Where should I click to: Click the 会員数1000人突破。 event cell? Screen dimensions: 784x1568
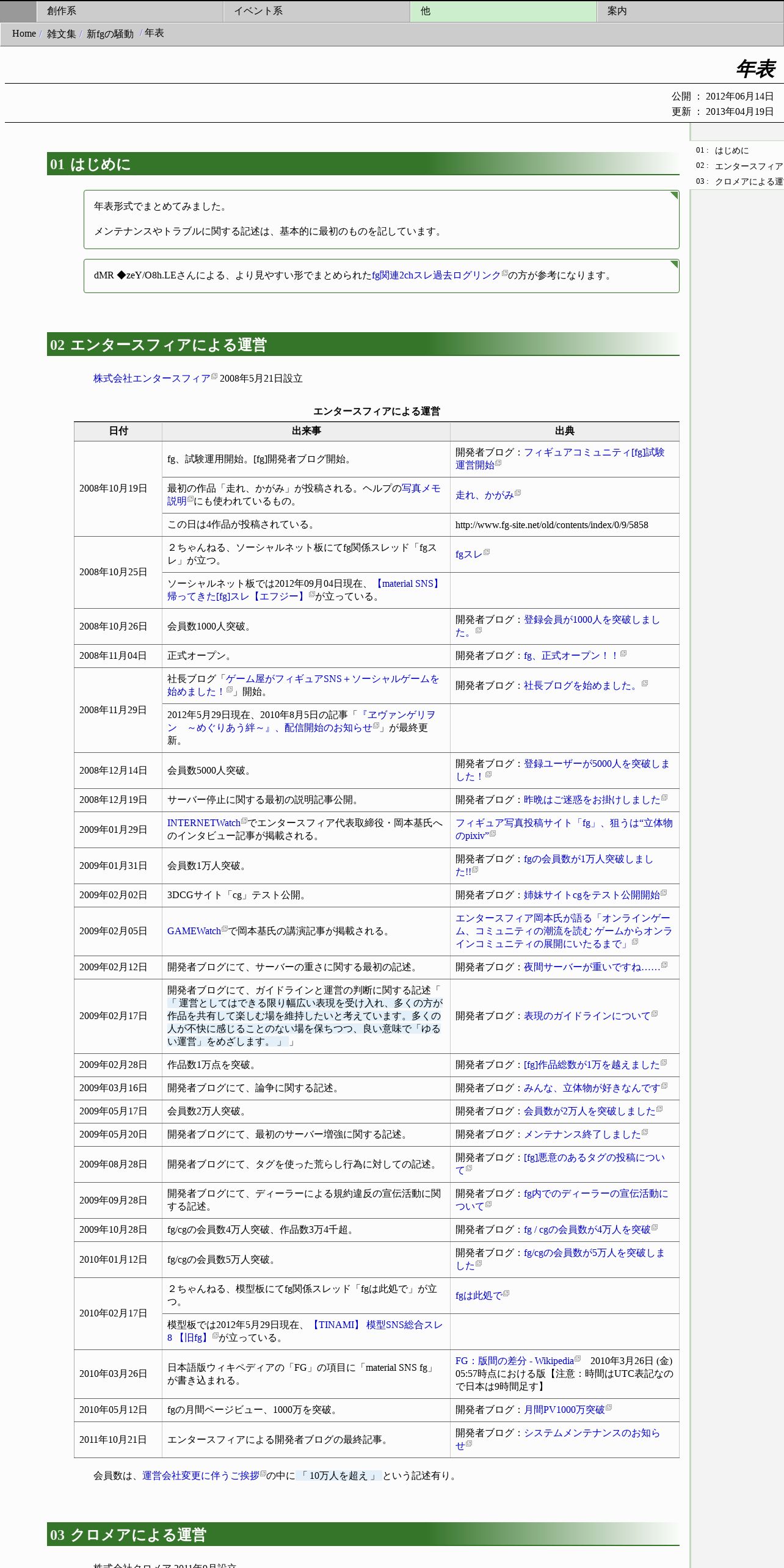[306, 626]
